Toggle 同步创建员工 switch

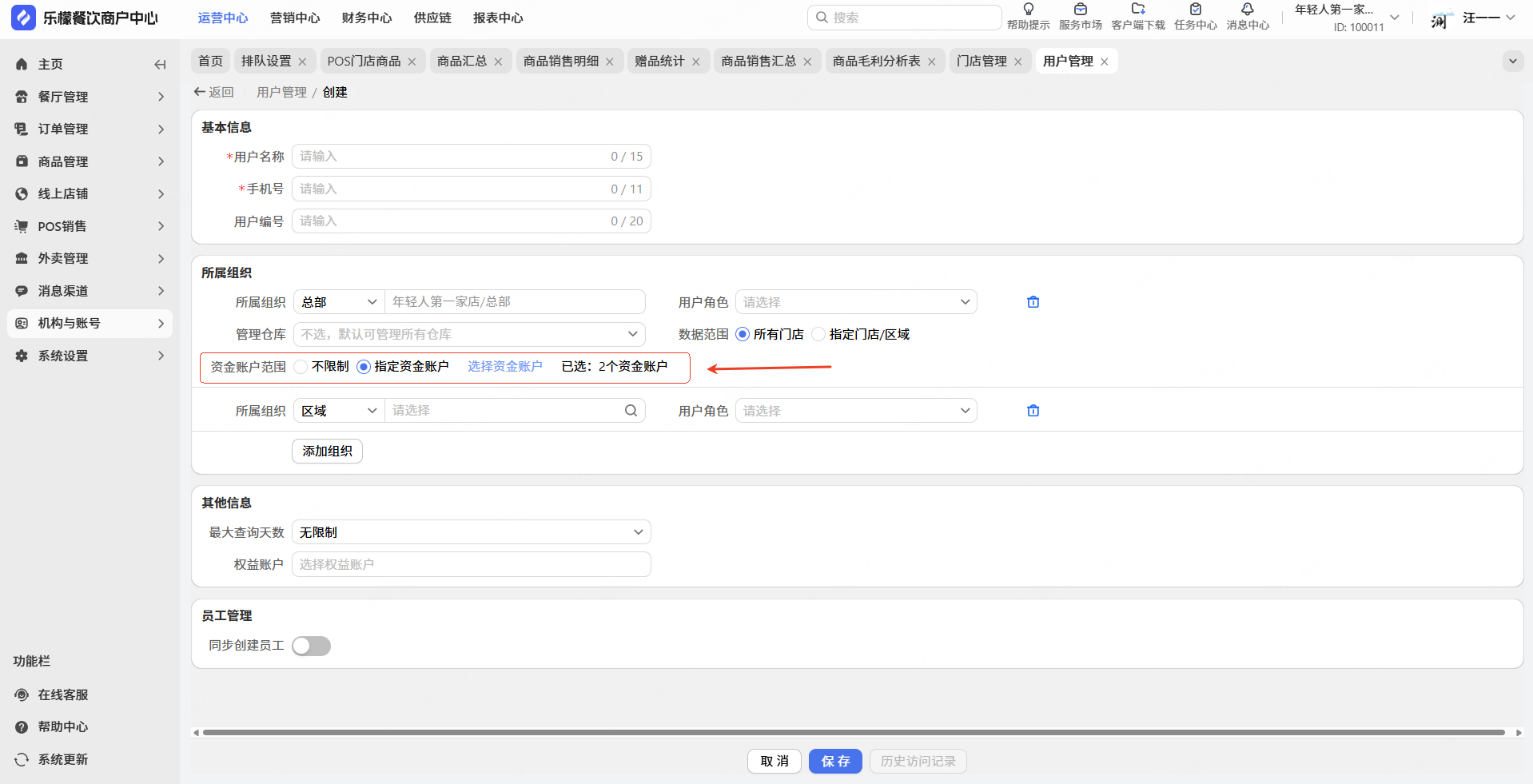pyautogui.click(x=311, y=646)
